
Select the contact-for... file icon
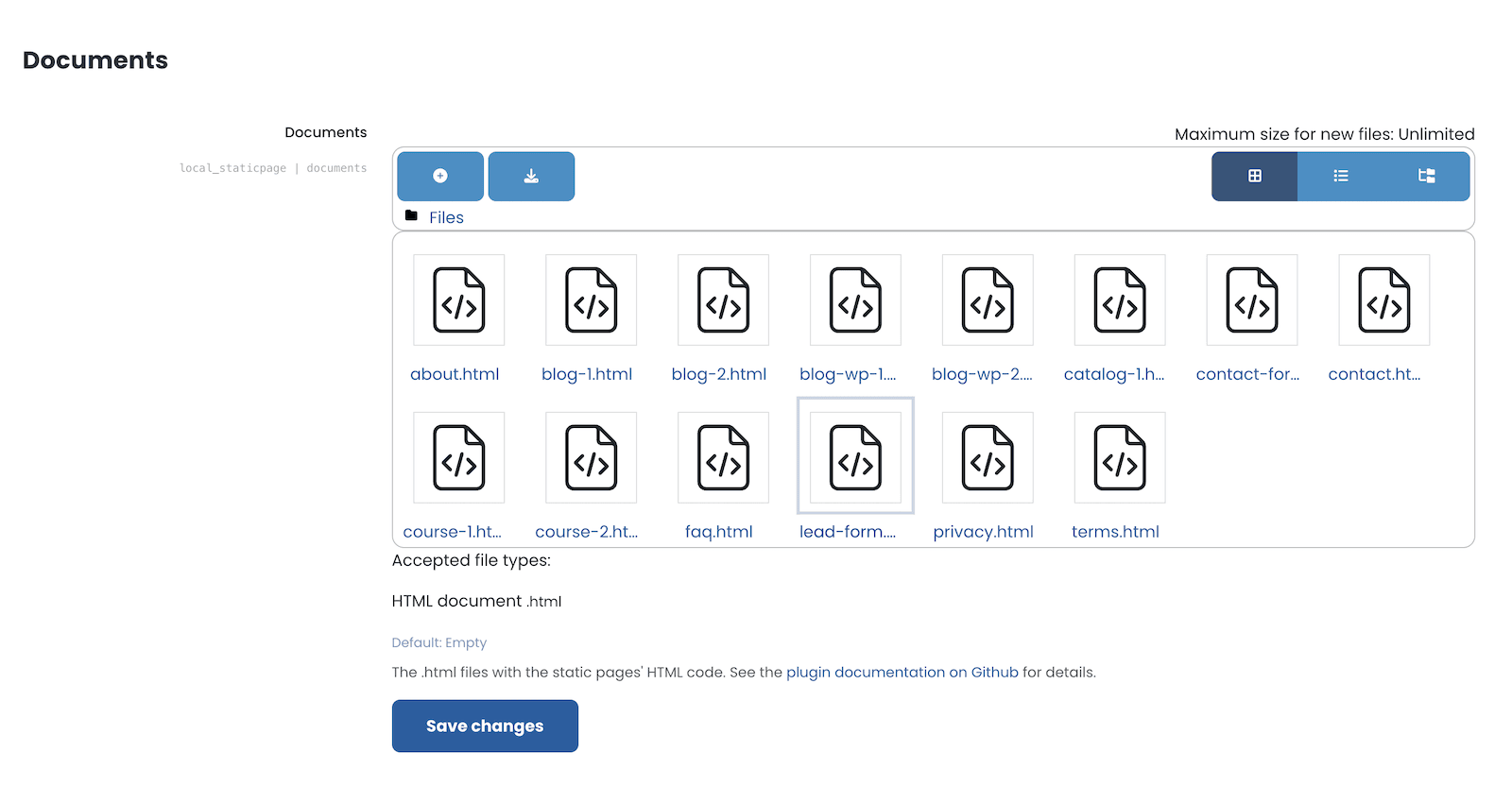[x=1253, y=299]
